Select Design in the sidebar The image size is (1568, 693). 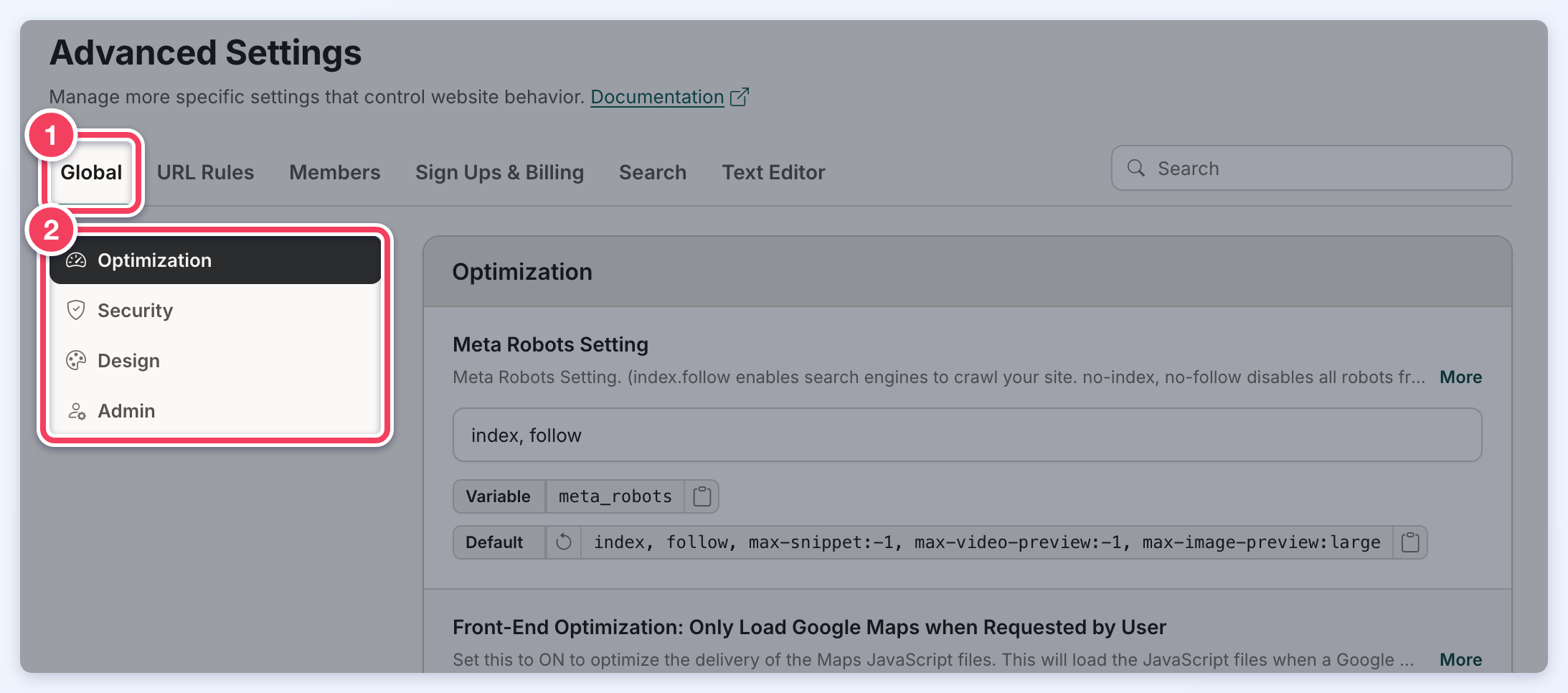coord(215,361)
